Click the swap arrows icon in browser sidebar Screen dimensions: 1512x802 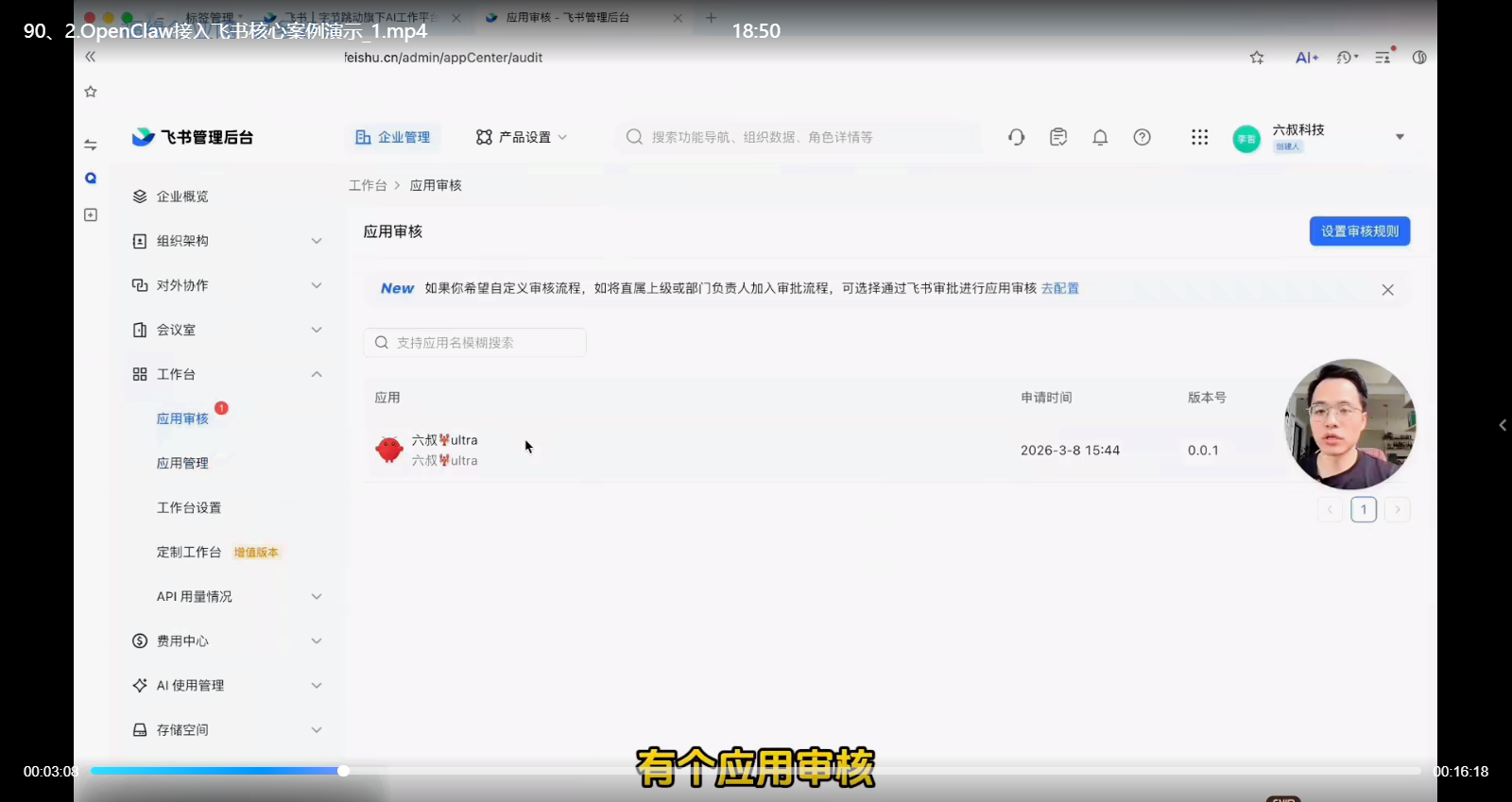(91, 145)
